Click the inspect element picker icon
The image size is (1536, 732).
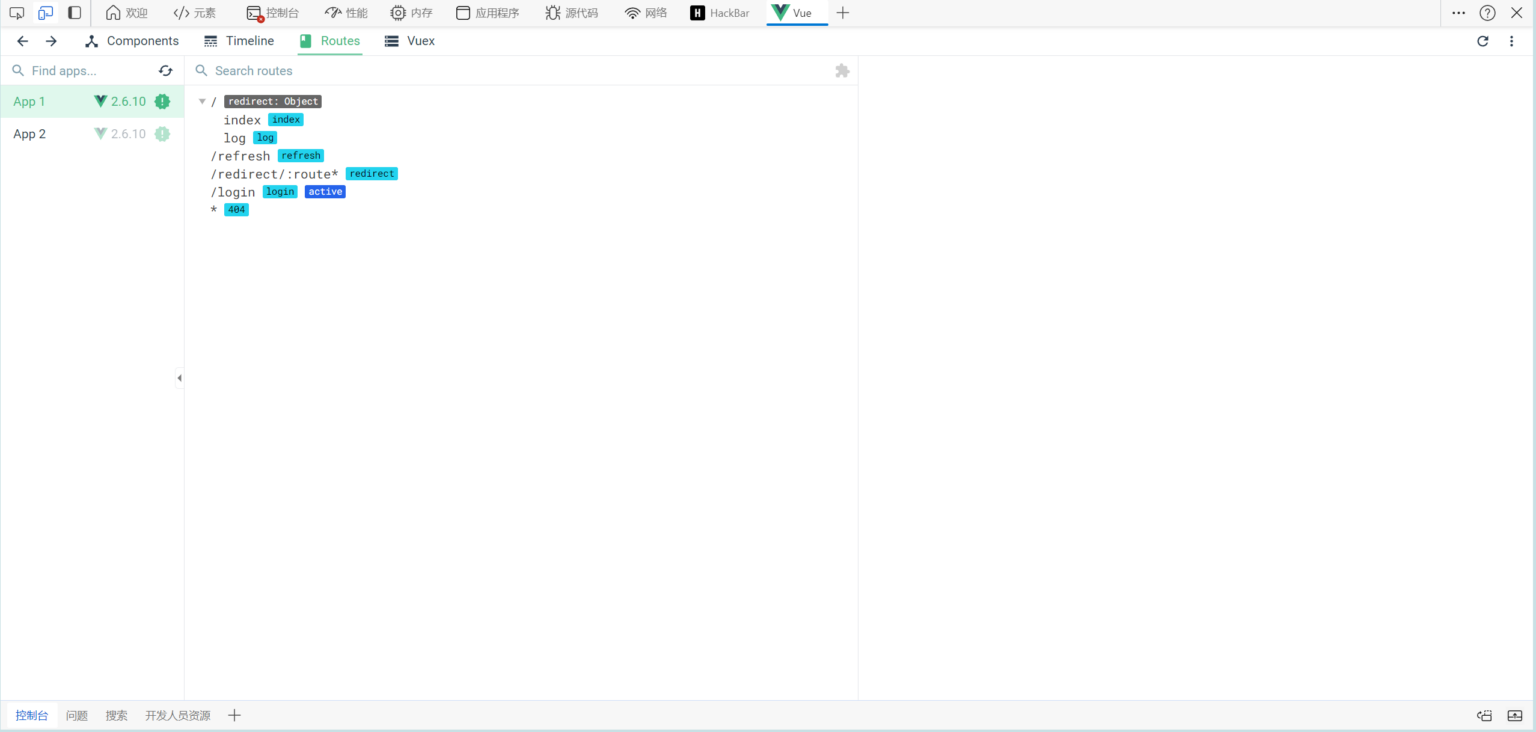tap(17, 13)
